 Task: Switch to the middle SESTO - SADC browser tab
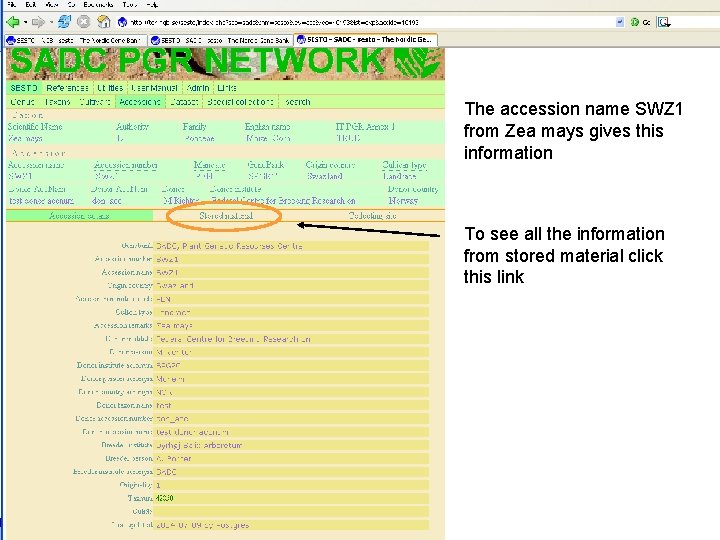coord(220,40)
